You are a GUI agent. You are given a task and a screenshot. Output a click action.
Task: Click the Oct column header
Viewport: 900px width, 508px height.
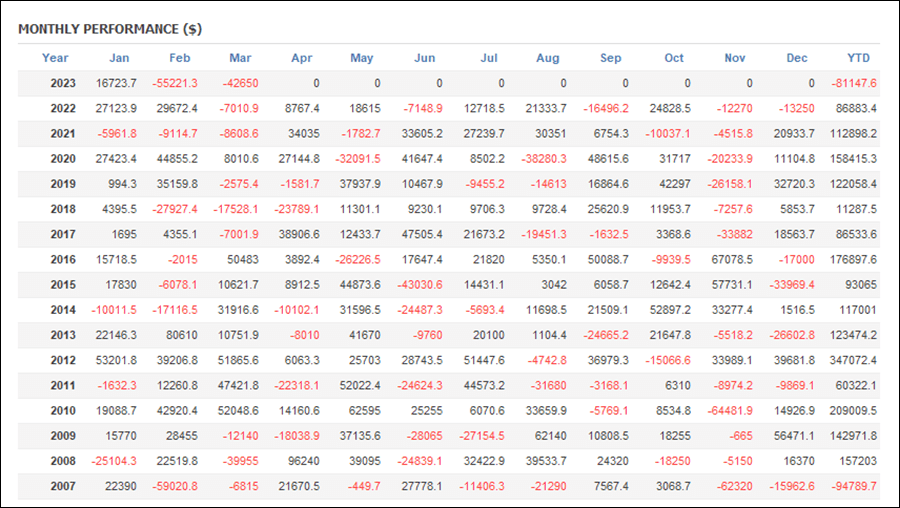(x=674, y=58)
